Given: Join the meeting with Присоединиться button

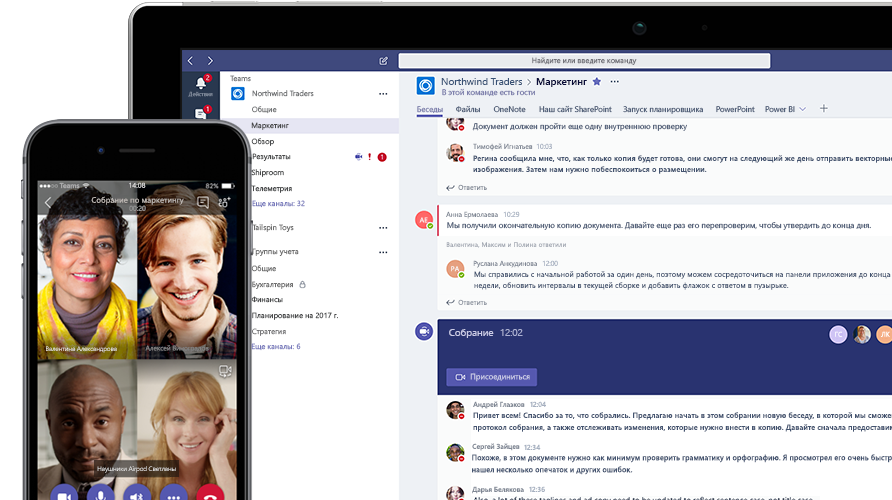Looking at the screenshot, I should pyautogui.click(x=492, y=377).
